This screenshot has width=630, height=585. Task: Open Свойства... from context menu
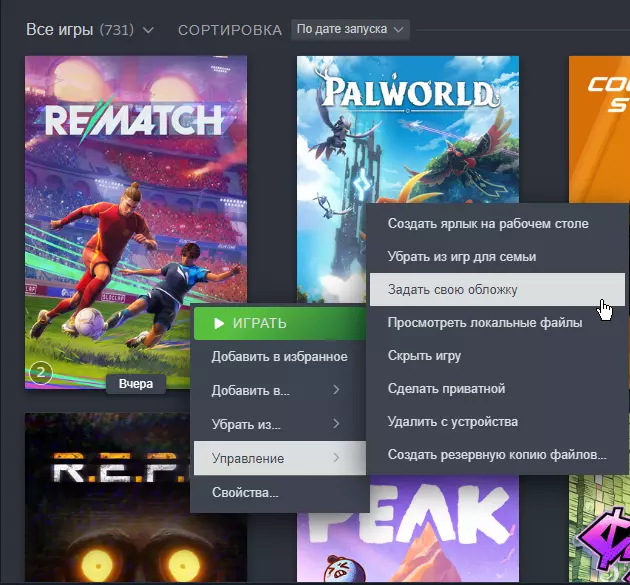coord(280,492)
